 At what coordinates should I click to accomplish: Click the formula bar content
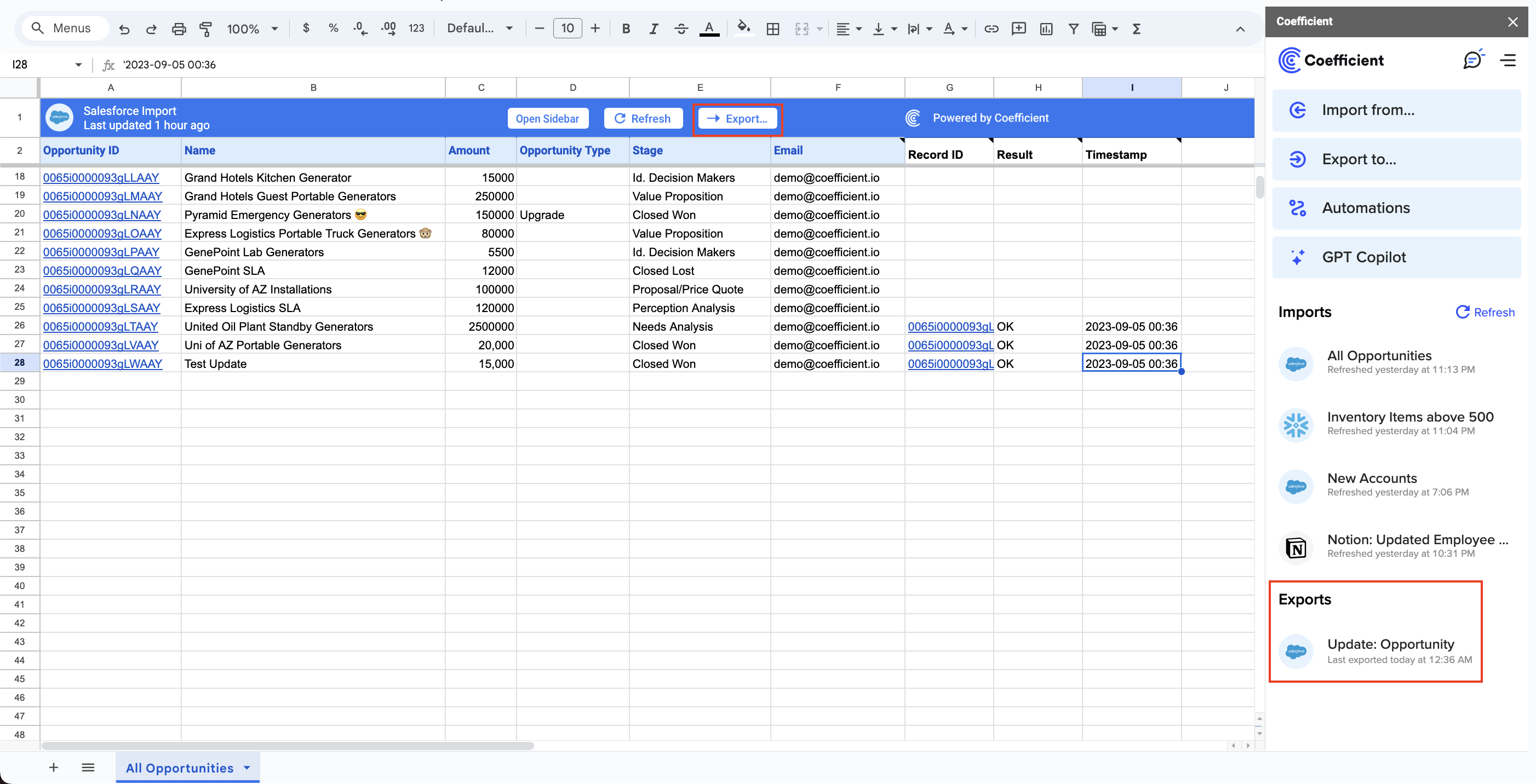(169, 65)
